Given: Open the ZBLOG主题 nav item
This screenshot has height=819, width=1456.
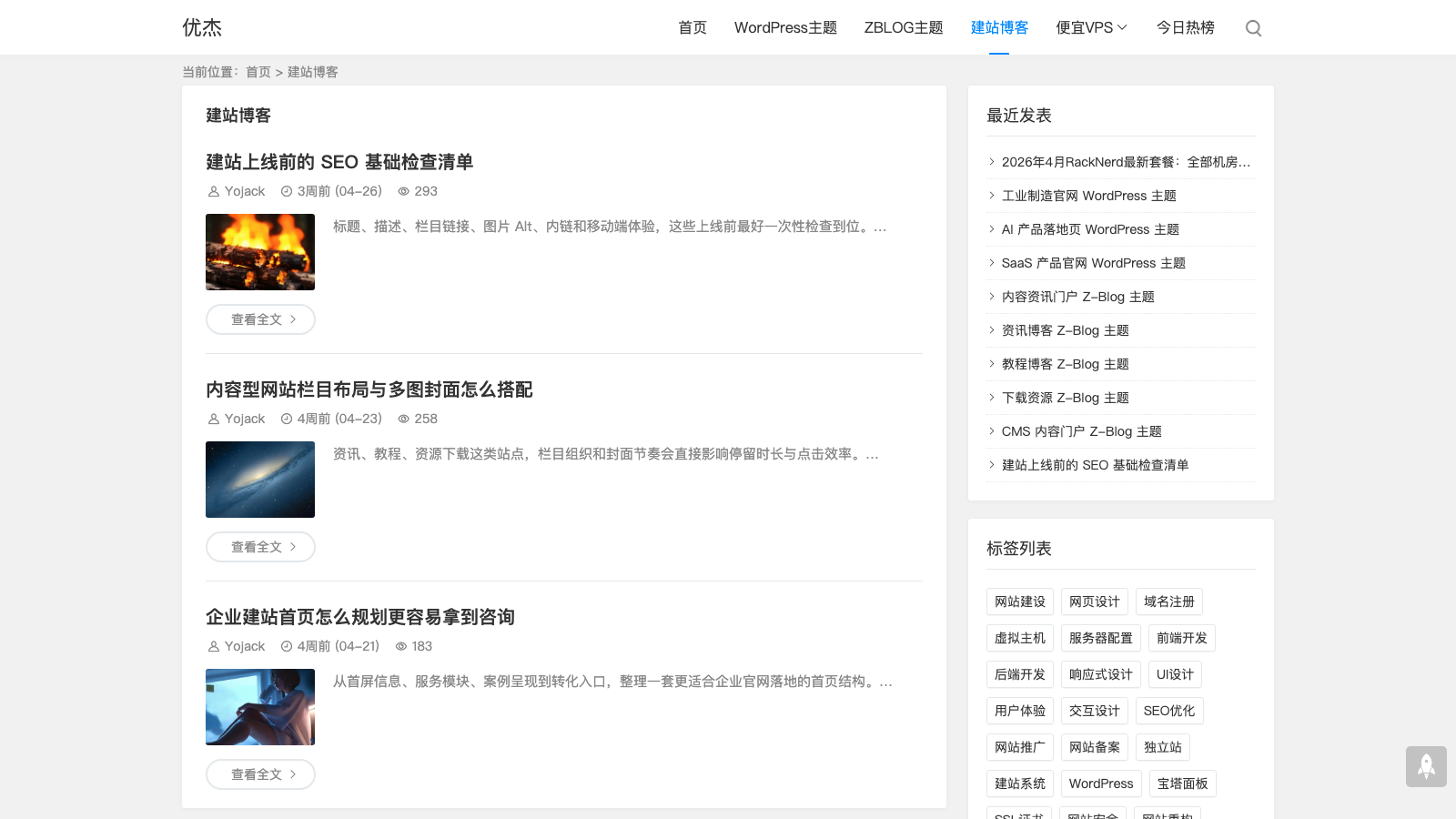Looking at the screenshot, I should tap(904, 27).
